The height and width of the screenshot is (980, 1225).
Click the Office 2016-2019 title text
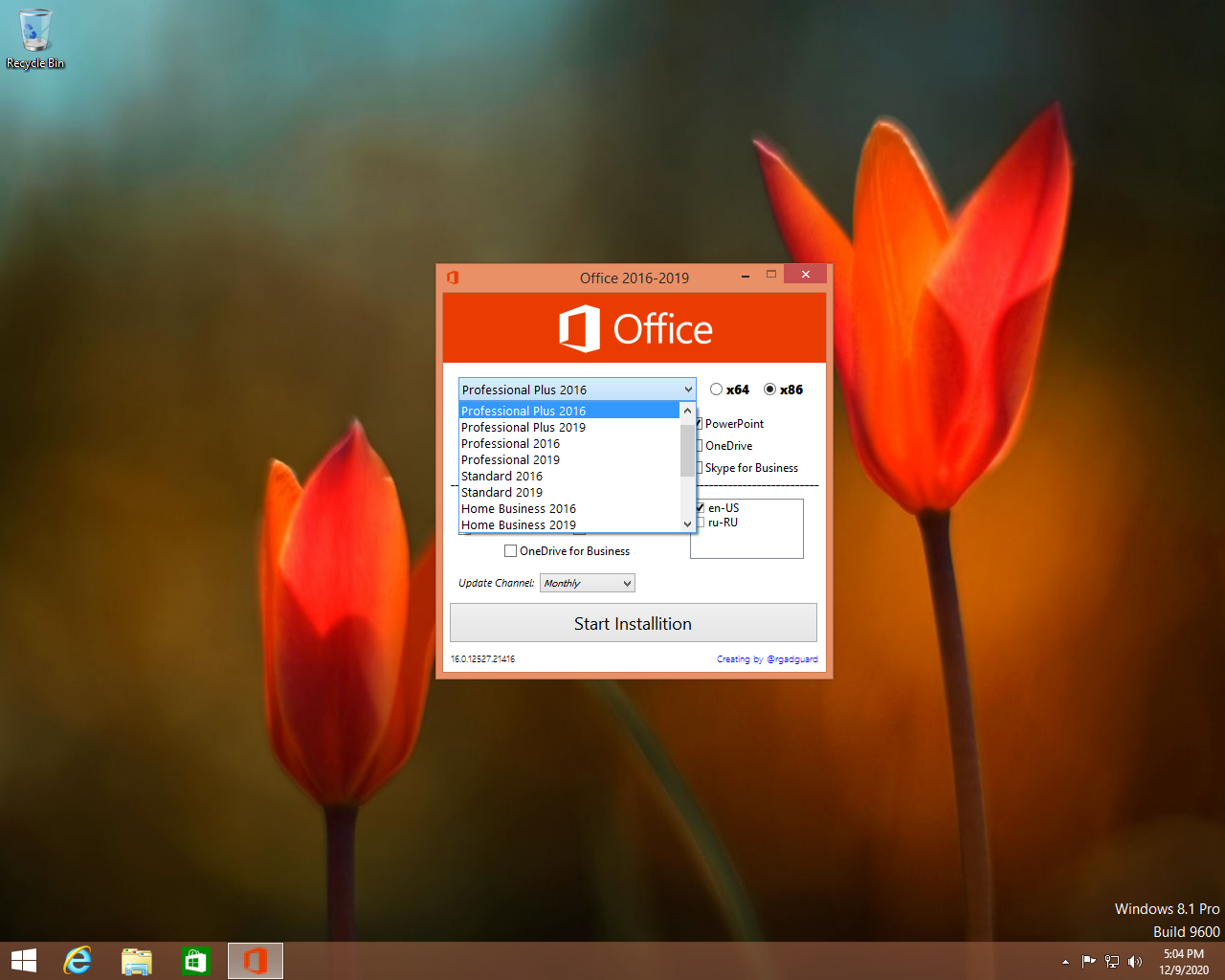click(635, 278)
